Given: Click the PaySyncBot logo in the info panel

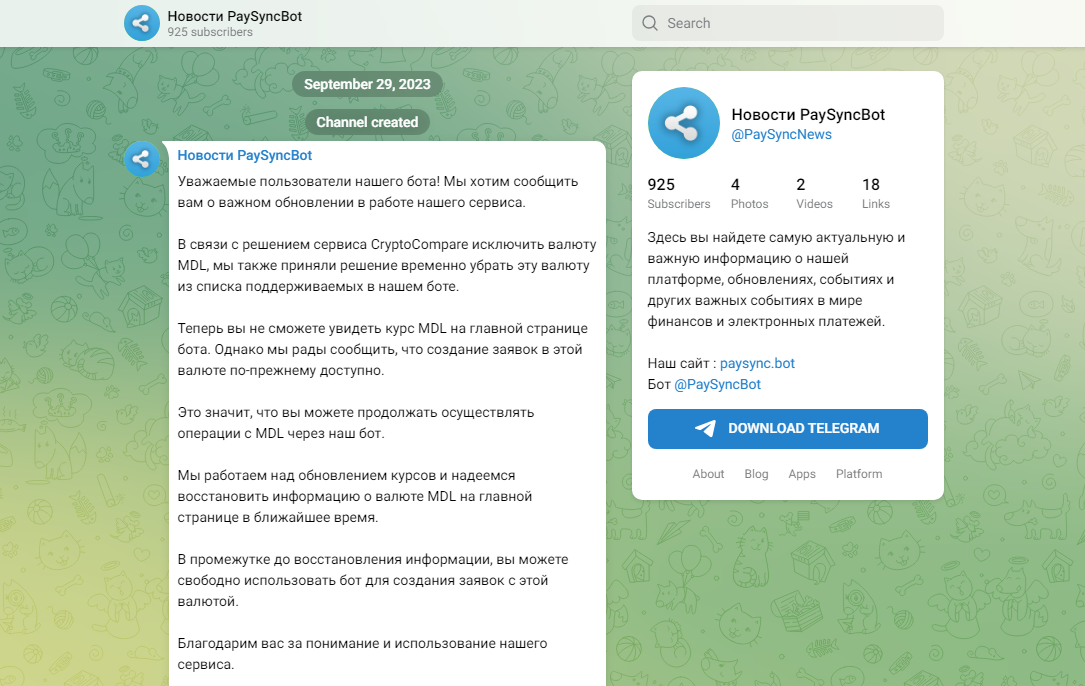Looking at the screenshot, I should 684,123.
